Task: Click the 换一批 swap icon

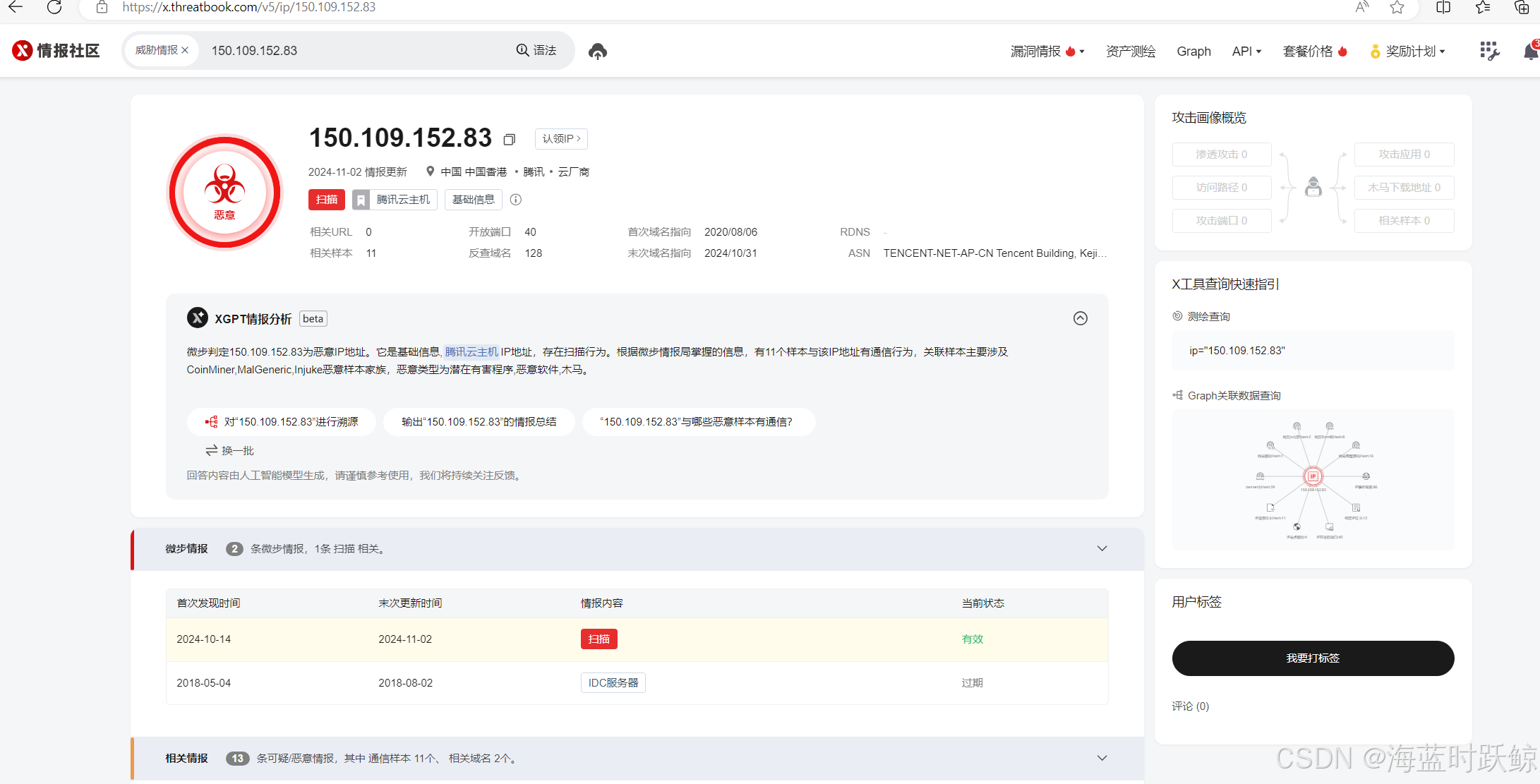Action: (x=211, y=450)
